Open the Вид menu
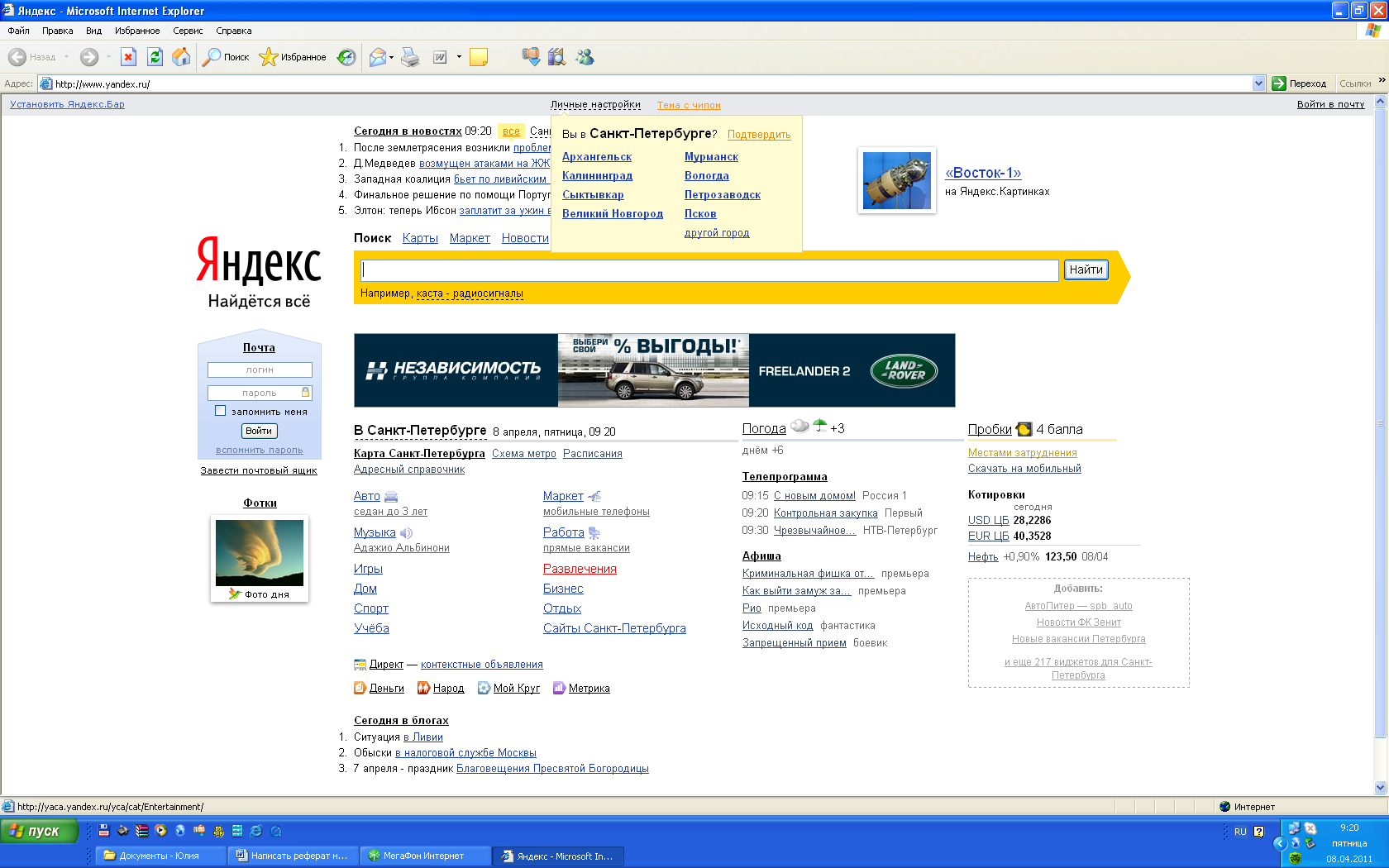 [93, 31]
